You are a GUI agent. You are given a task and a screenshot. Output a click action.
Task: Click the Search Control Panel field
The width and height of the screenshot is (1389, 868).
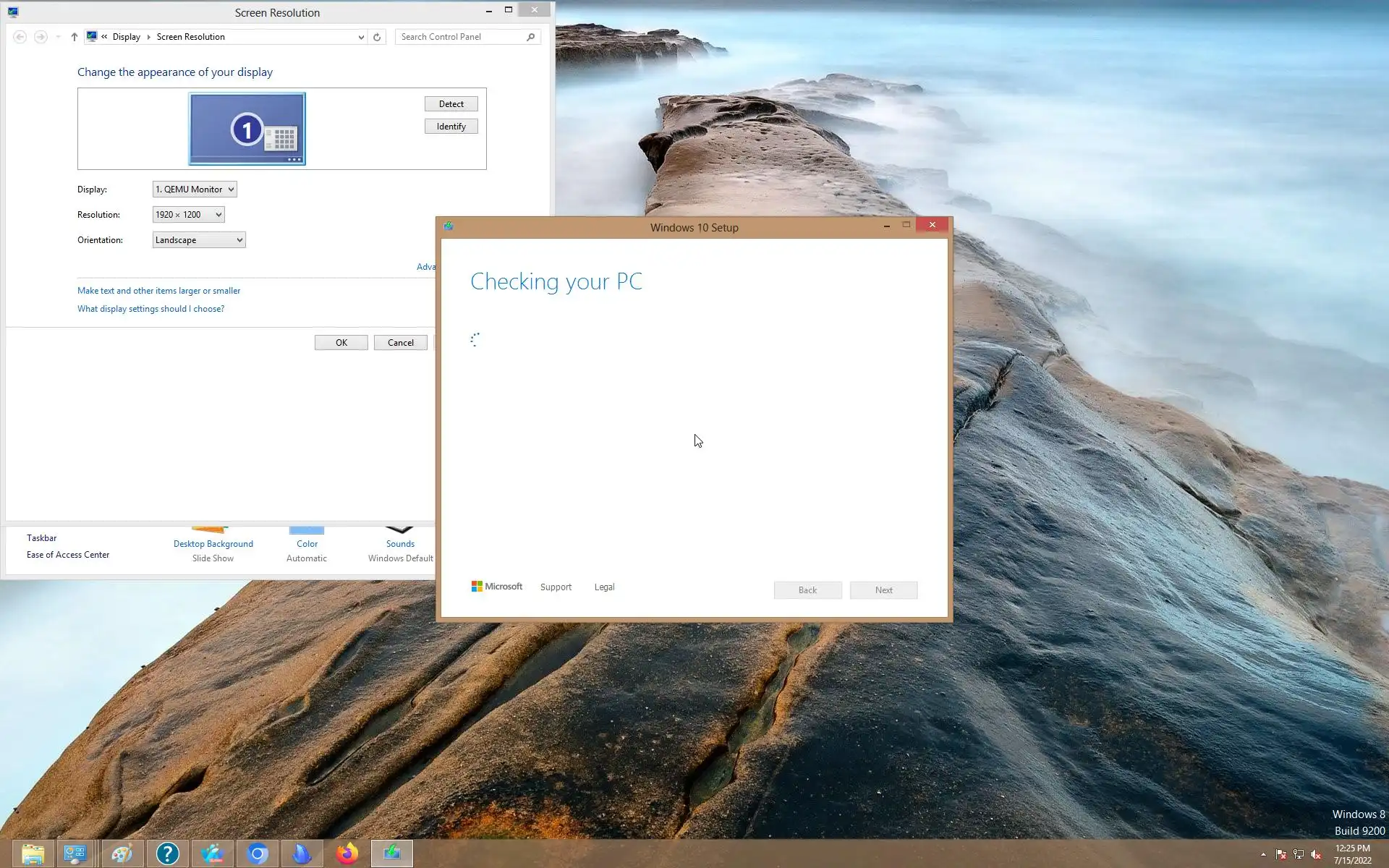click(462, 37)
